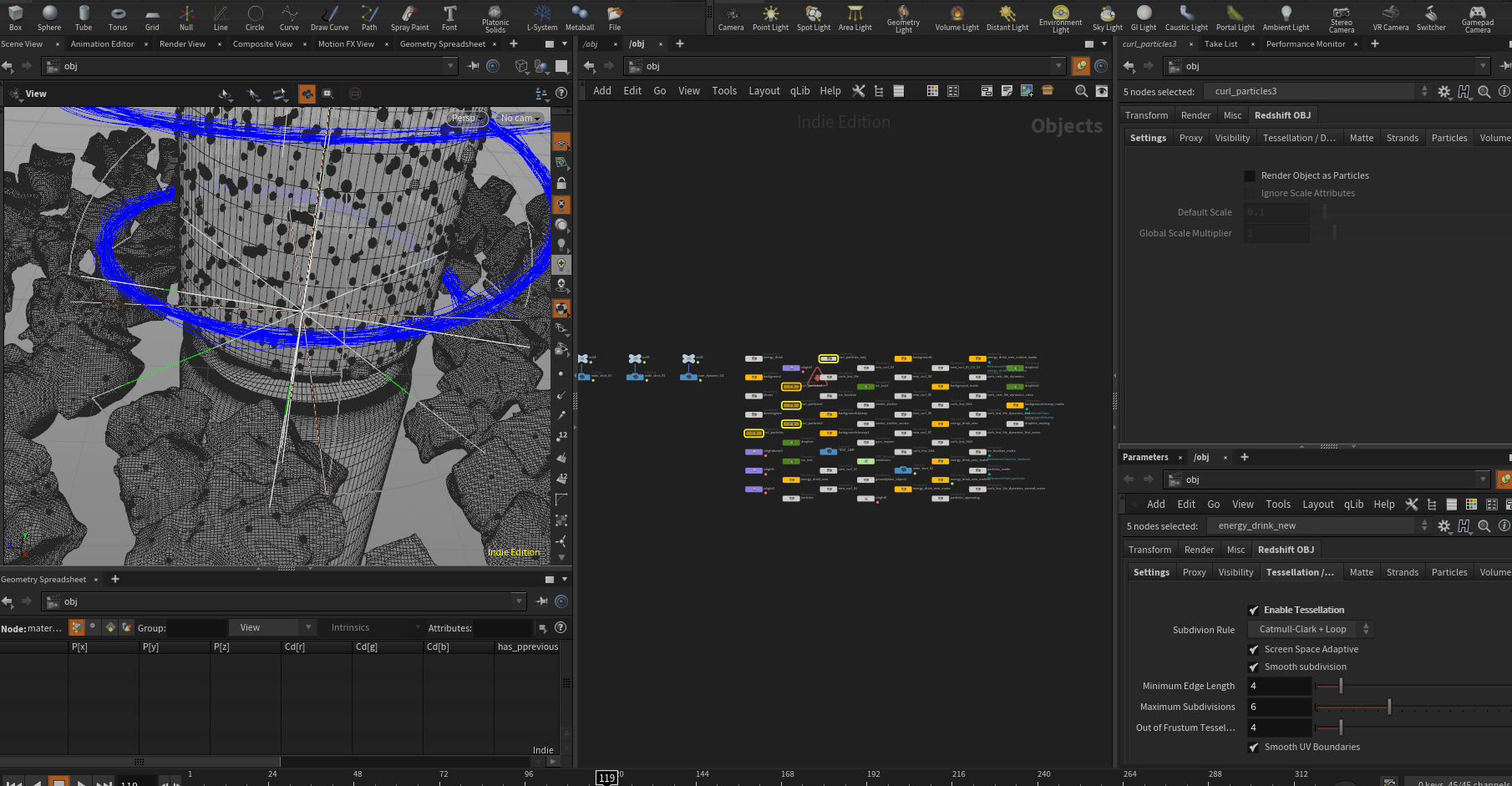The image size is (1512, 786).
Task: Click the Metaball shelf tool
Action: (579, 16)
